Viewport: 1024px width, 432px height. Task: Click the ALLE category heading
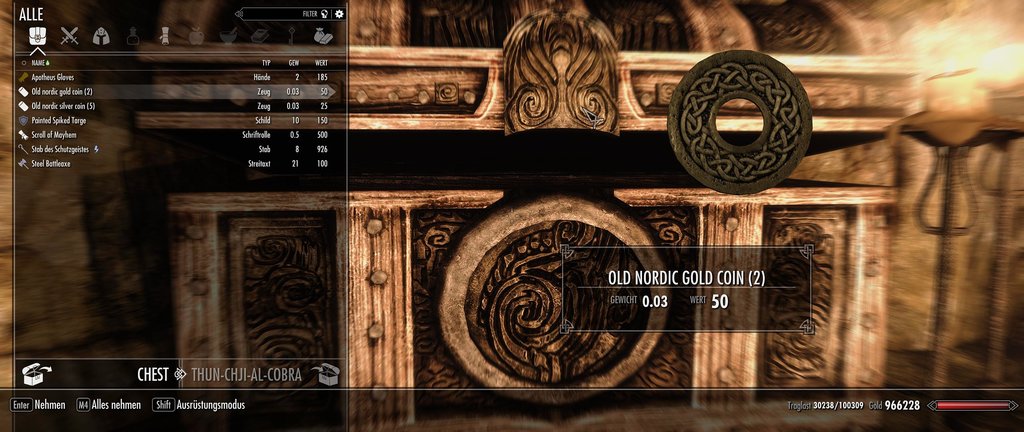coord(31,14)
